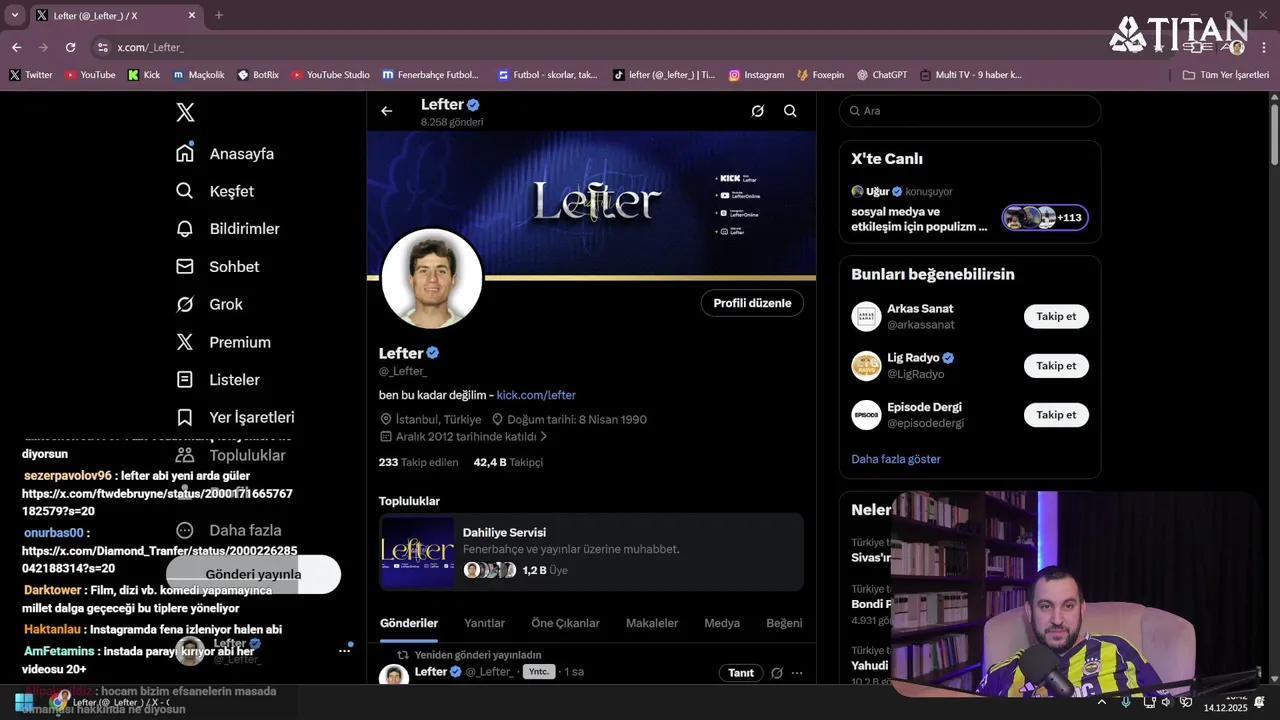Image resolution: width=1280 pixels, height=720 pixels.
Task: Click Profili düzenle button
Action: pyautogui.click(x=752, y=303)
